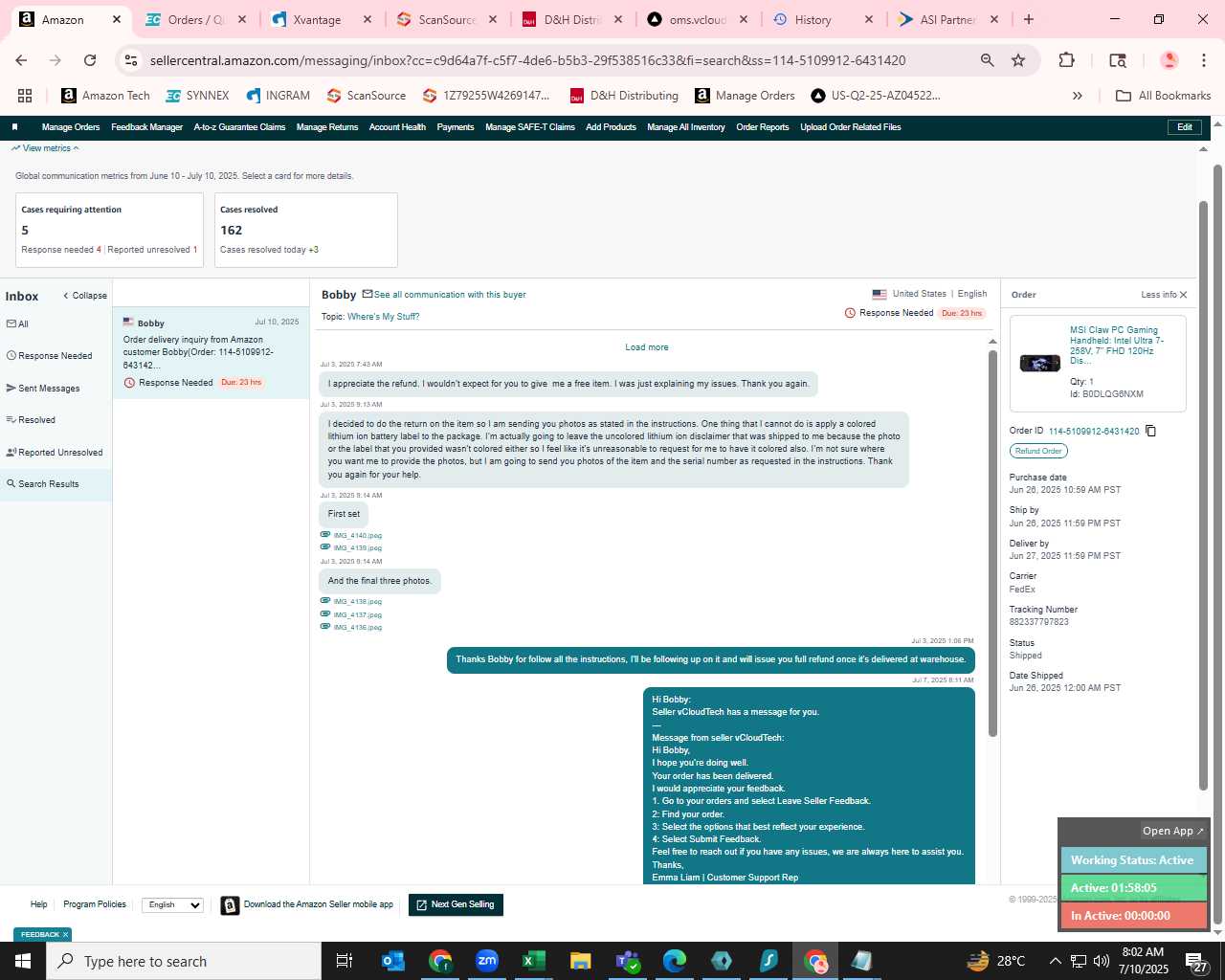Bookmark this page with the star icon
1225x980 pixels.
coord(1018,60)
